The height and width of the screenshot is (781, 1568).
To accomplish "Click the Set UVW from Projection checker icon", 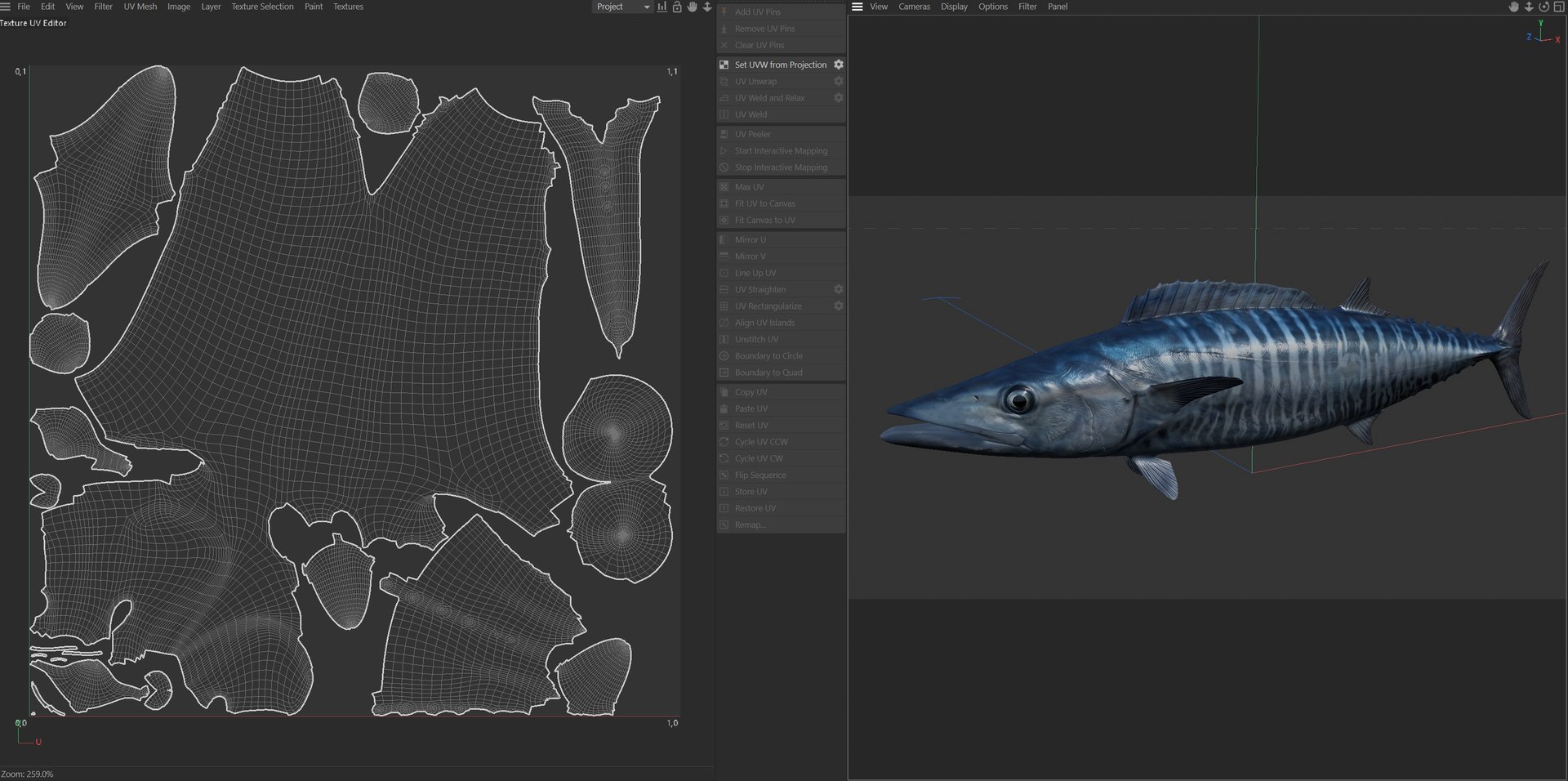I will tap(724, 65).
